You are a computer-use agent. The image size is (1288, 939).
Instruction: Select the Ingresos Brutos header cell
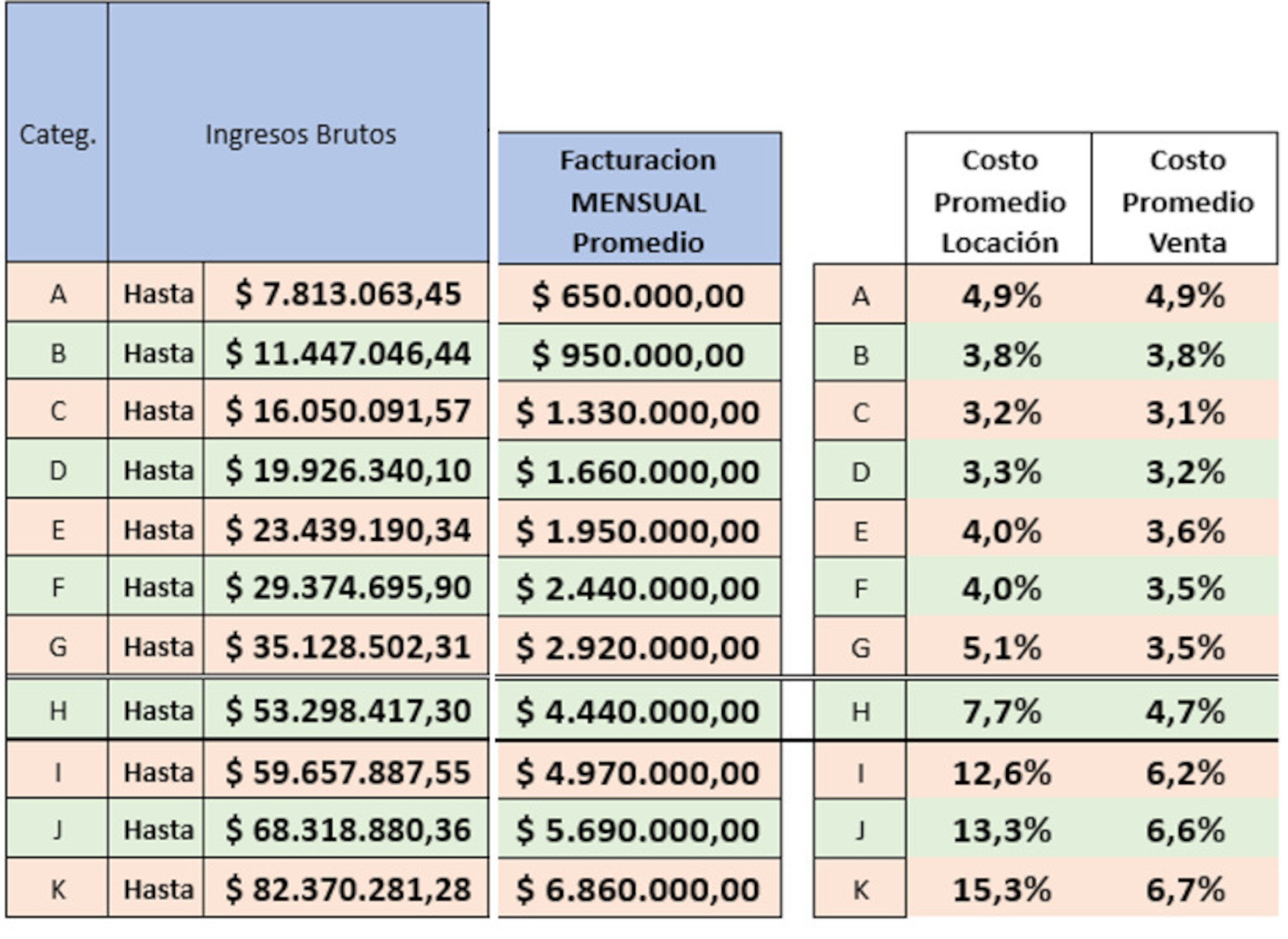click(x=299, y=134)
